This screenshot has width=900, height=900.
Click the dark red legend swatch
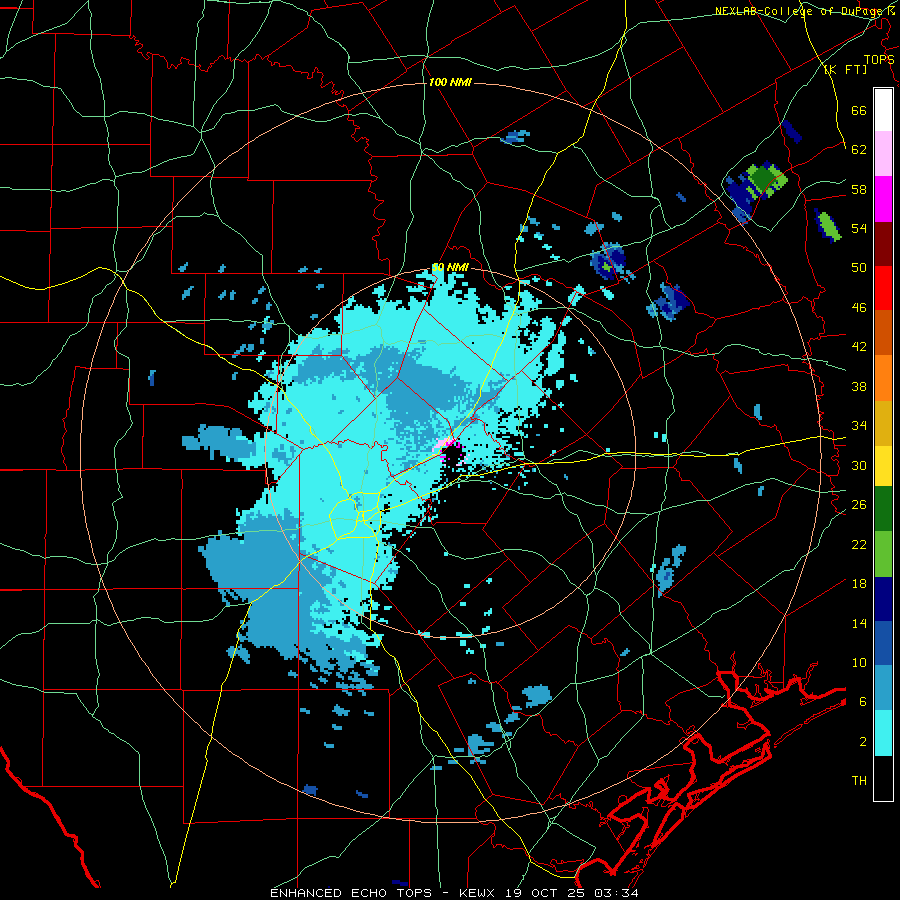pos(883,243)
